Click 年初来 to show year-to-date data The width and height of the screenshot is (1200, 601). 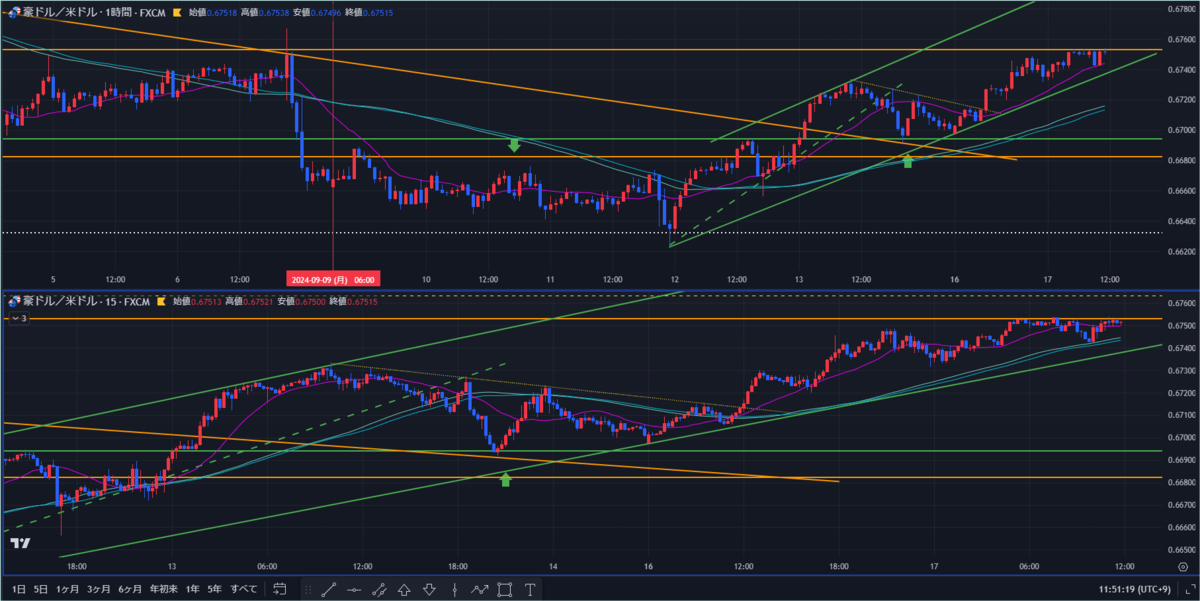coord(162,589)
